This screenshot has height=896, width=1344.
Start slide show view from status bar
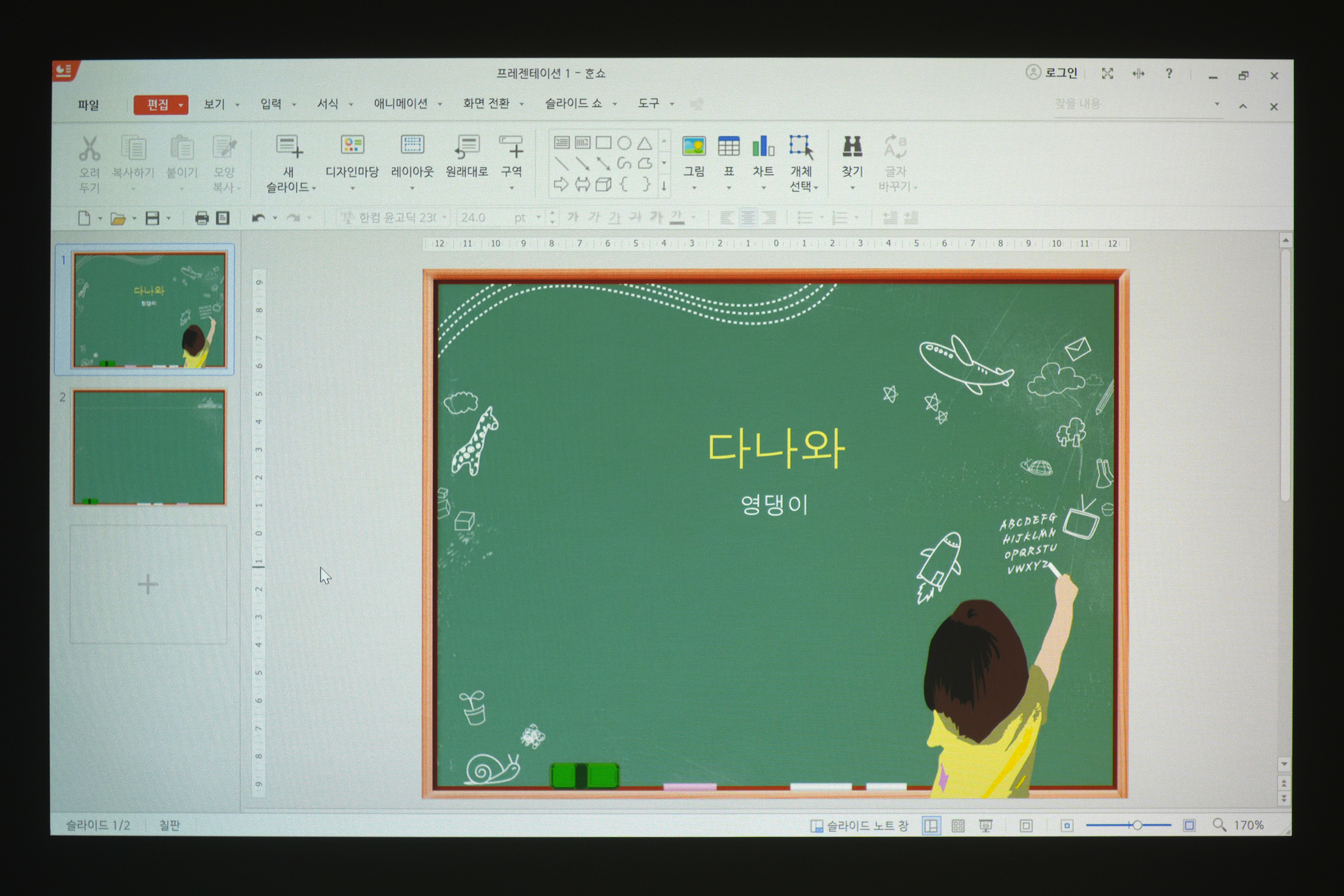(986, 826)
